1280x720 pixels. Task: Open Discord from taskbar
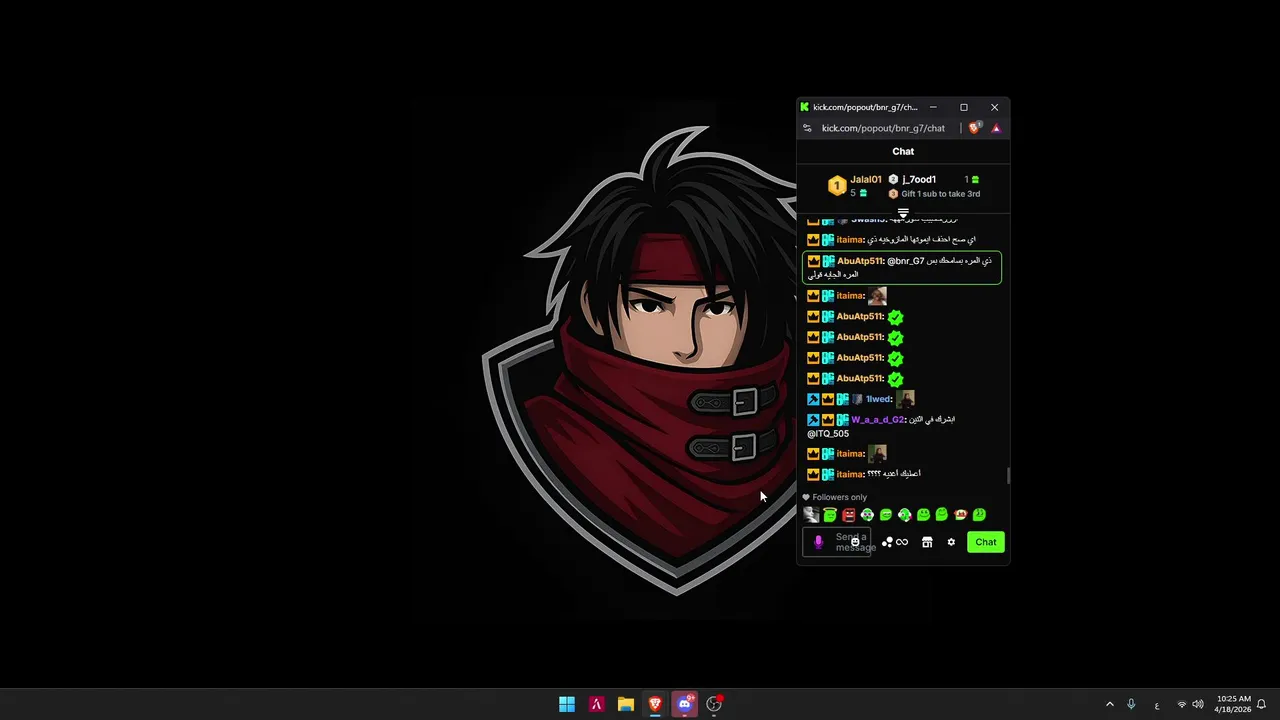pyautogui.click(x=685, y=704)
